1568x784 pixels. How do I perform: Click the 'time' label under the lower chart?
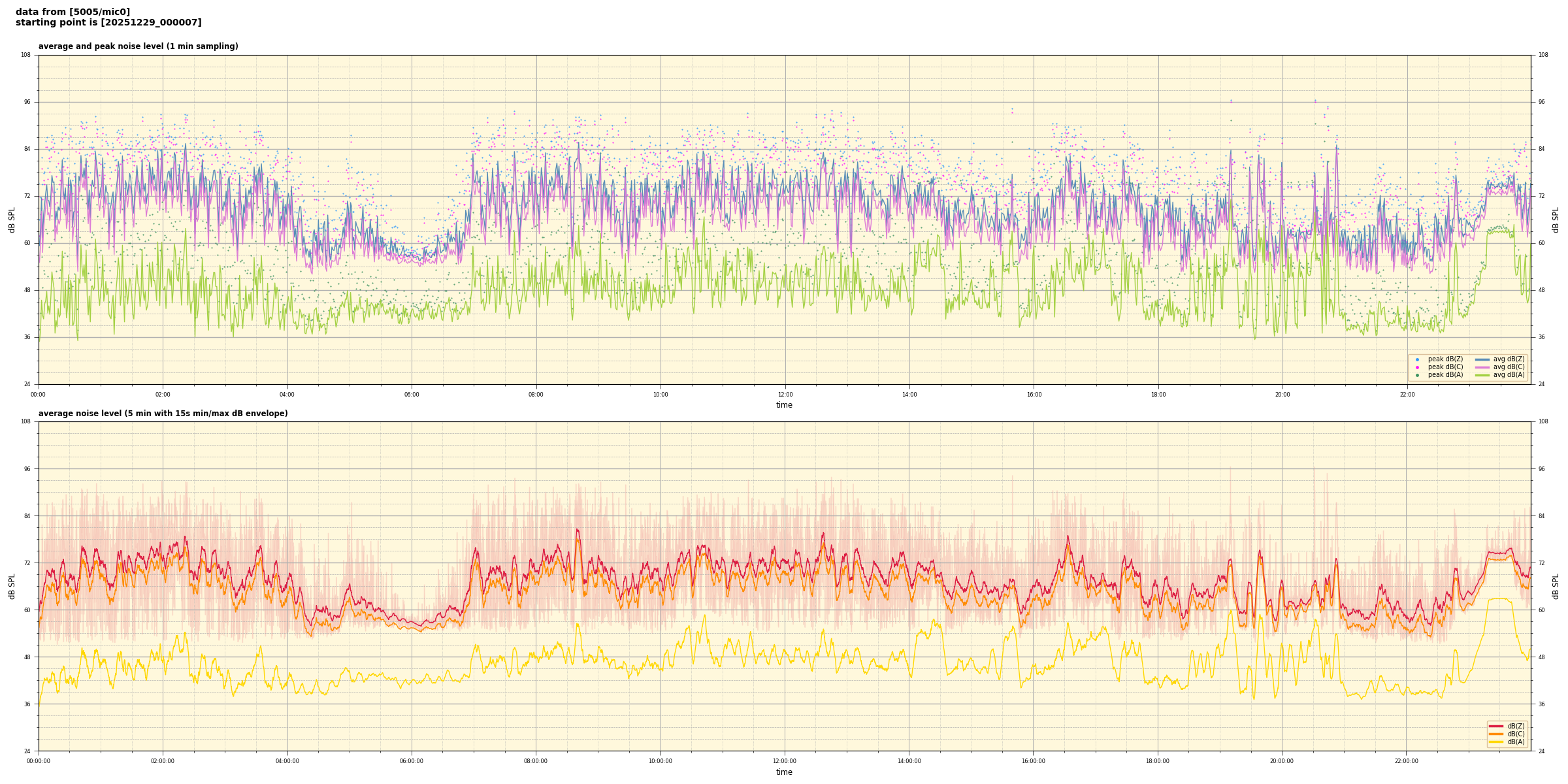(x=784, y=772)
